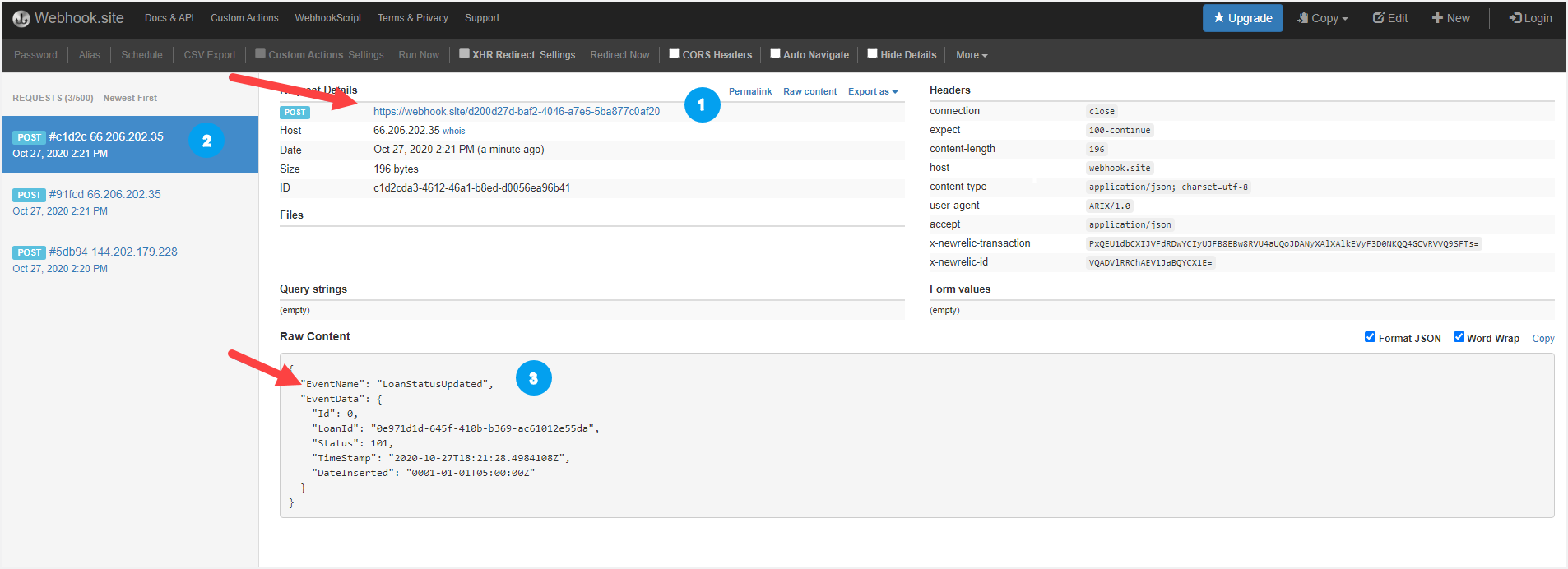Click the host webhook.site header value
The width and height of the screenshot is (1568, 569).
click(1120, 169)
